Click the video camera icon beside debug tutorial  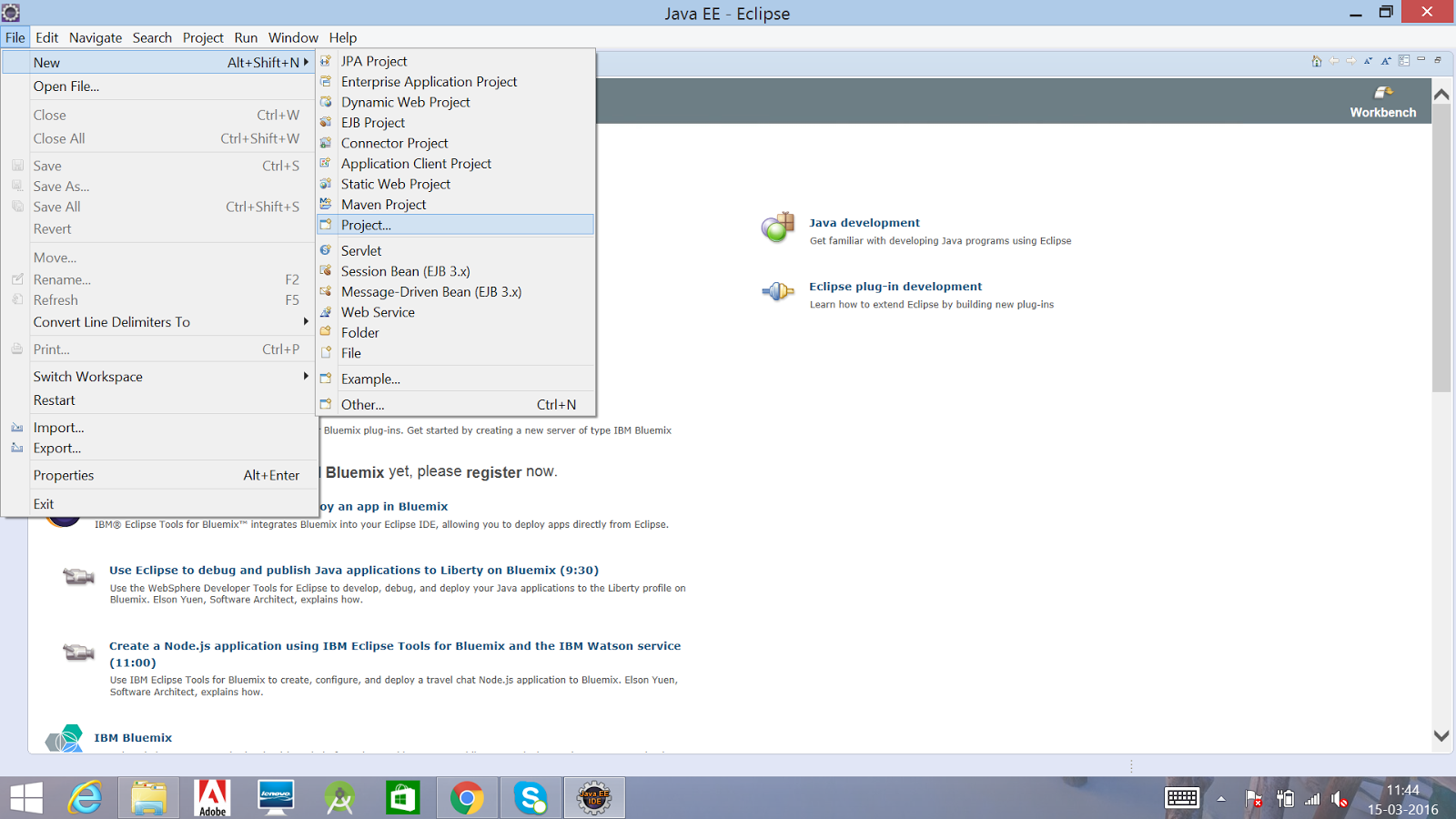[78, 576]
